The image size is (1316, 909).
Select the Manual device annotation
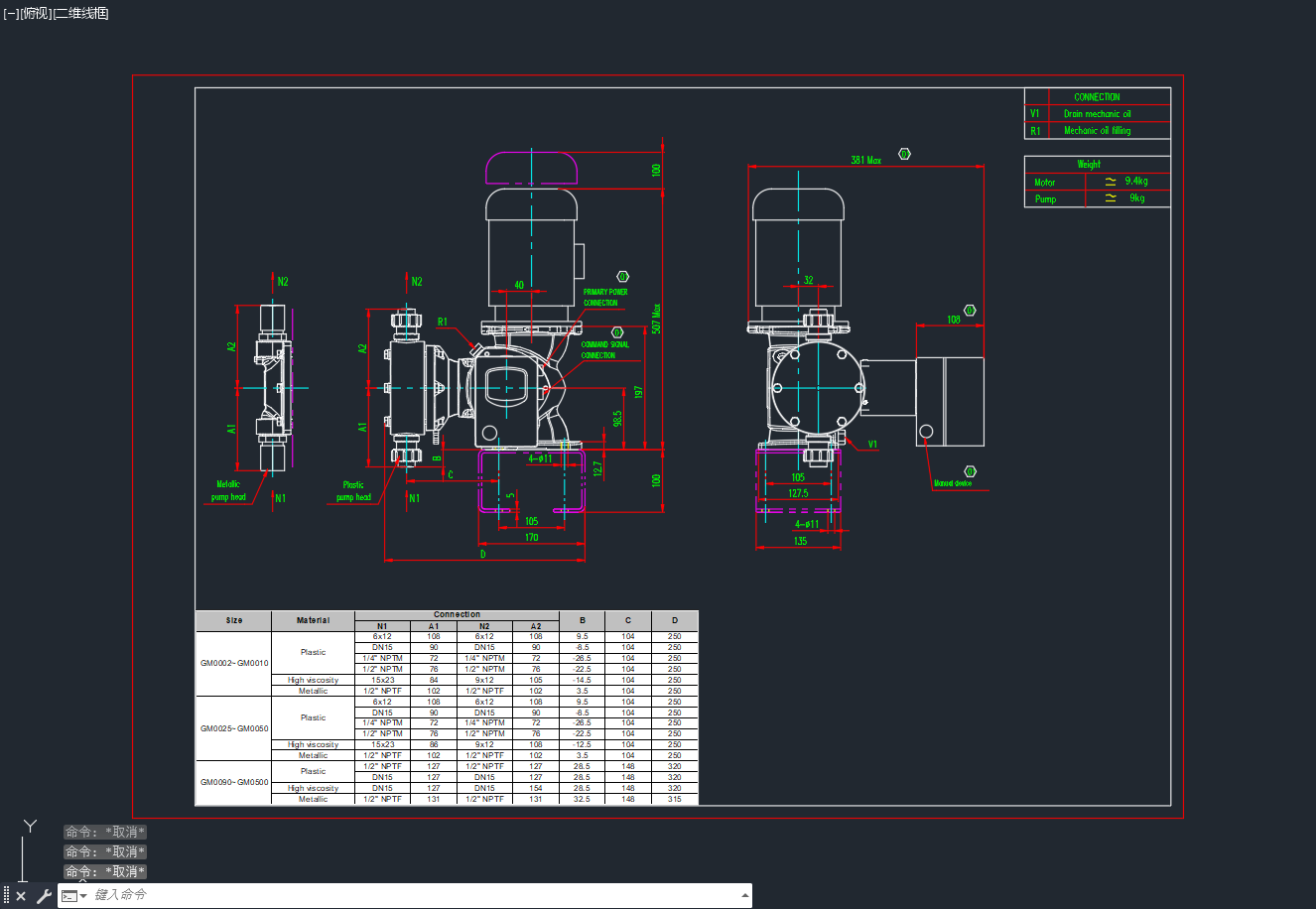click(953, 483)
